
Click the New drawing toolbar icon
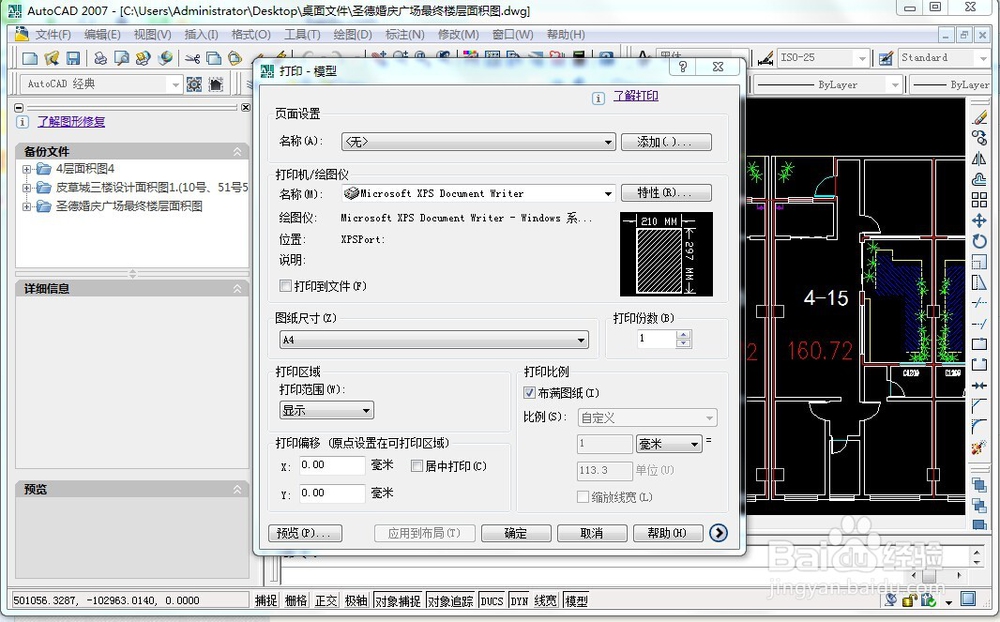[29, 59]
